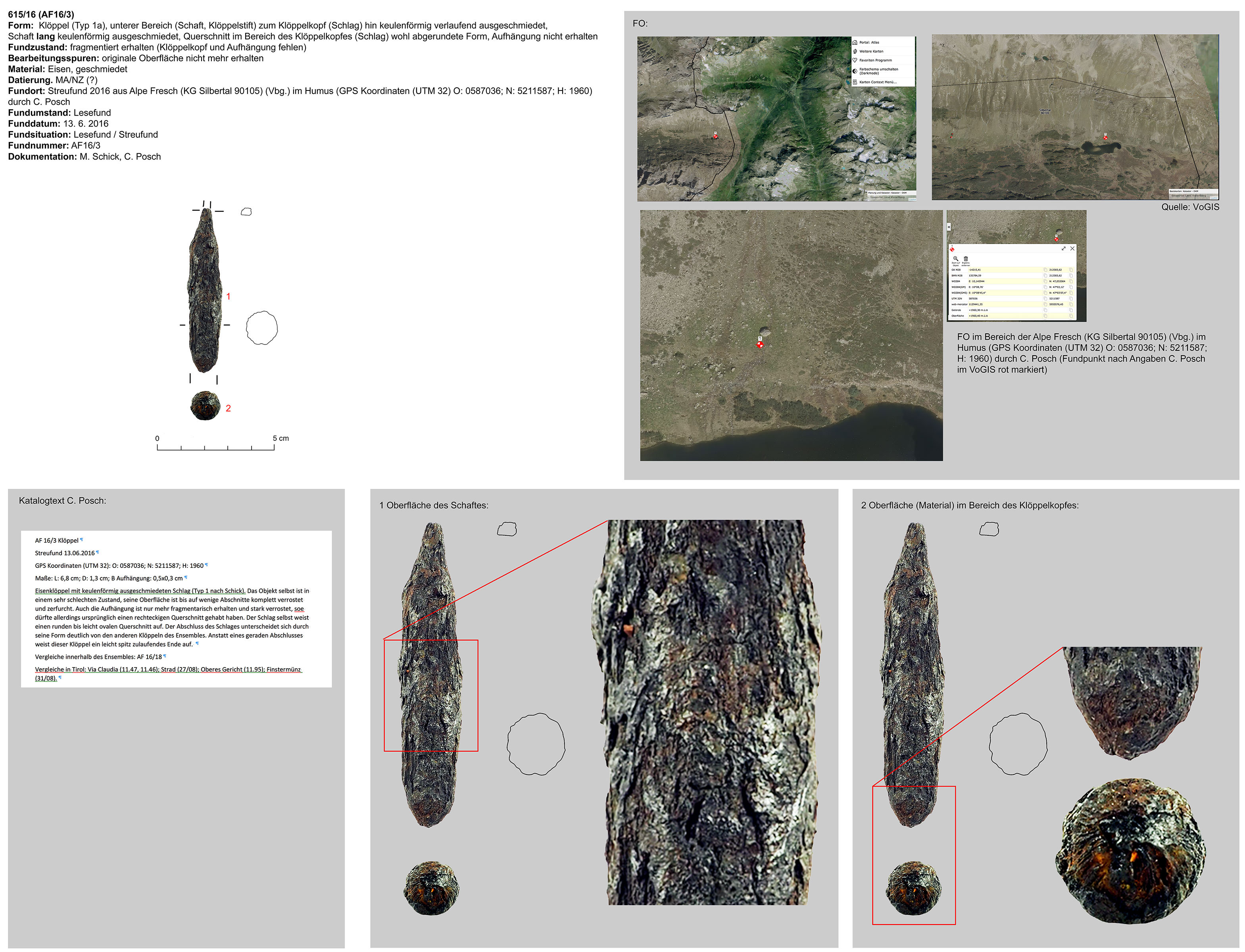
Task: Copy the GK M28 easting value
Action: (x=1045, y=270)
